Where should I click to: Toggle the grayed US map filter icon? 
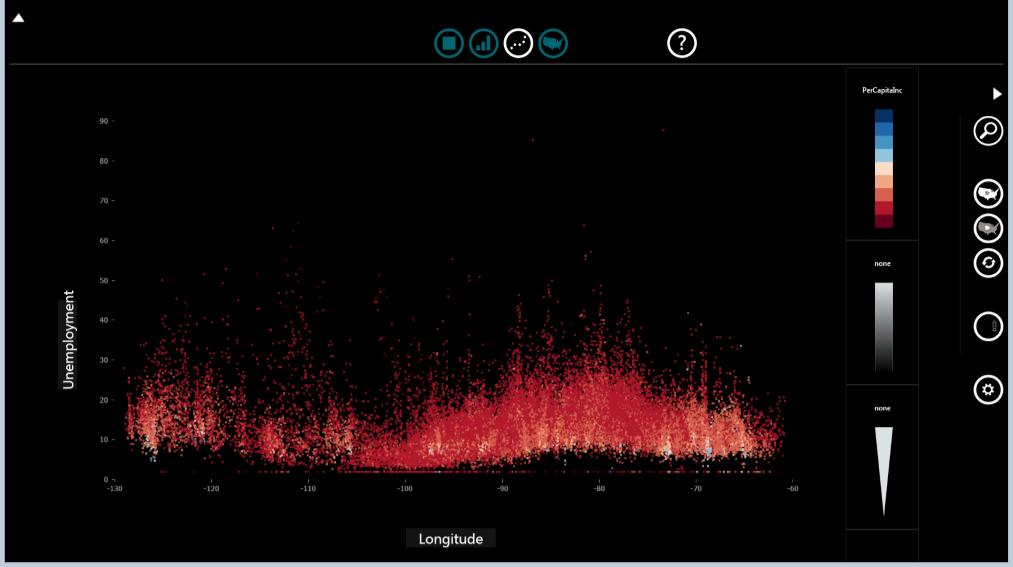(x=988, y=228)
